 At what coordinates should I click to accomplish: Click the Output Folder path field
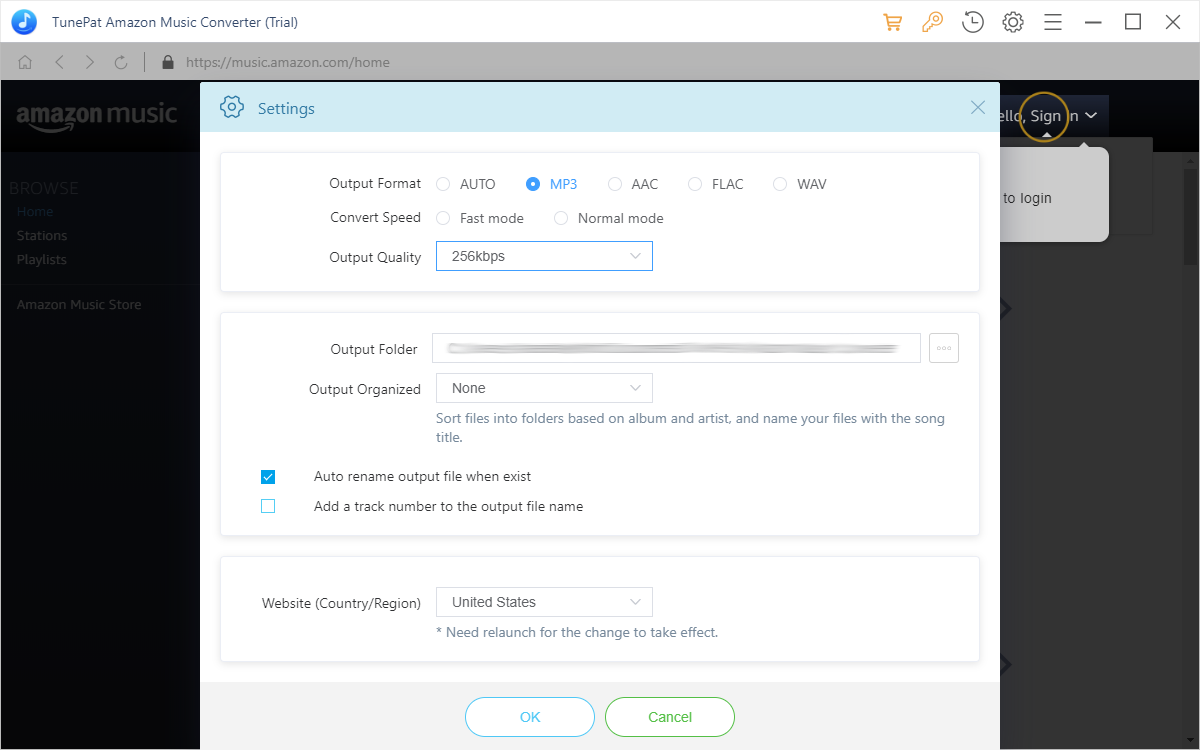676,348
